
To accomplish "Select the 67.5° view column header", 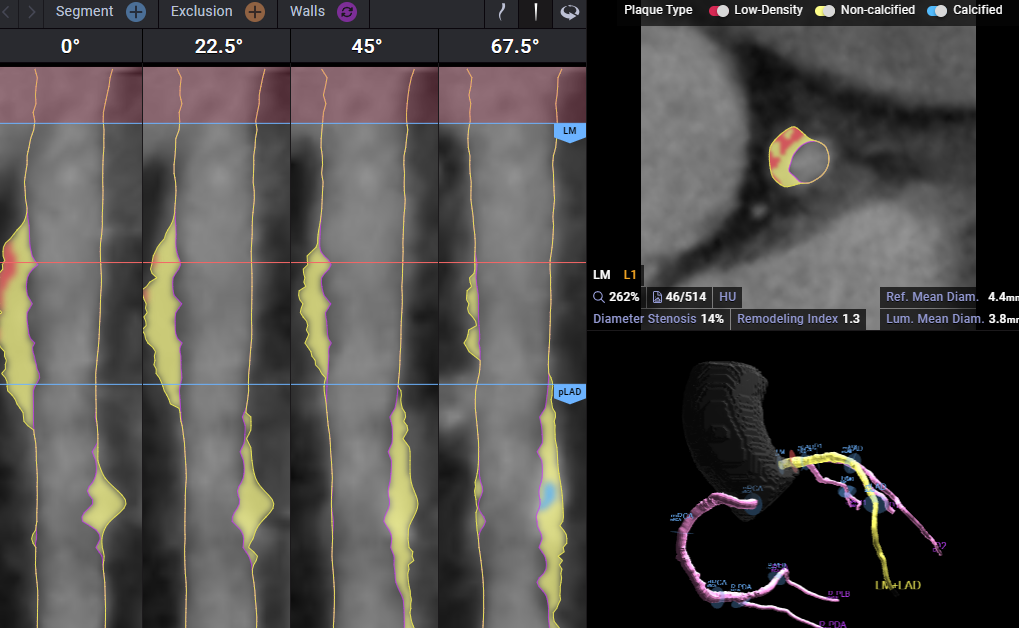I will (x=514, y=46).
